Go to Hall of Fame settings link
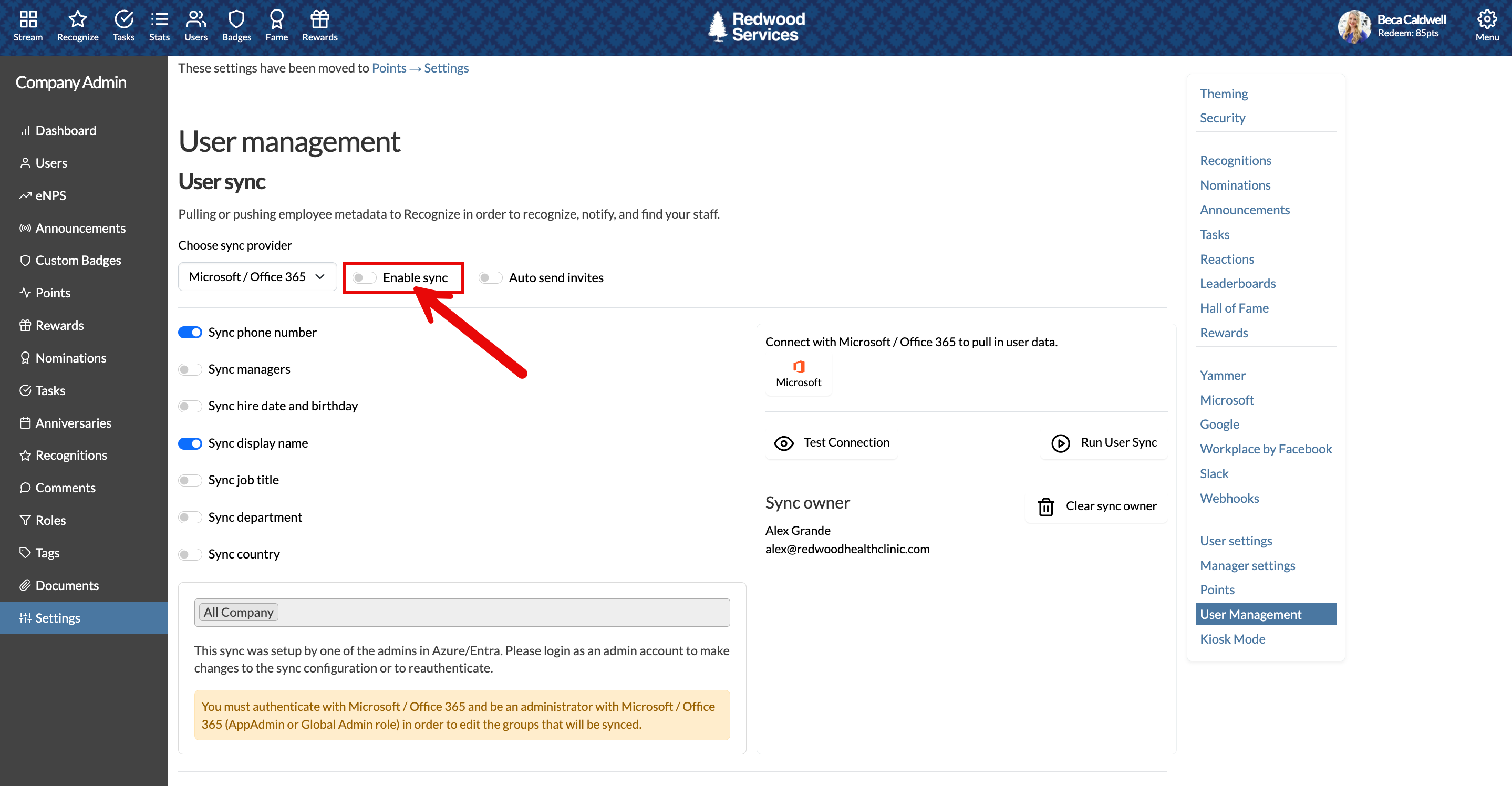This screenshot has width=1512, height=786. [x=1234, y=308]
